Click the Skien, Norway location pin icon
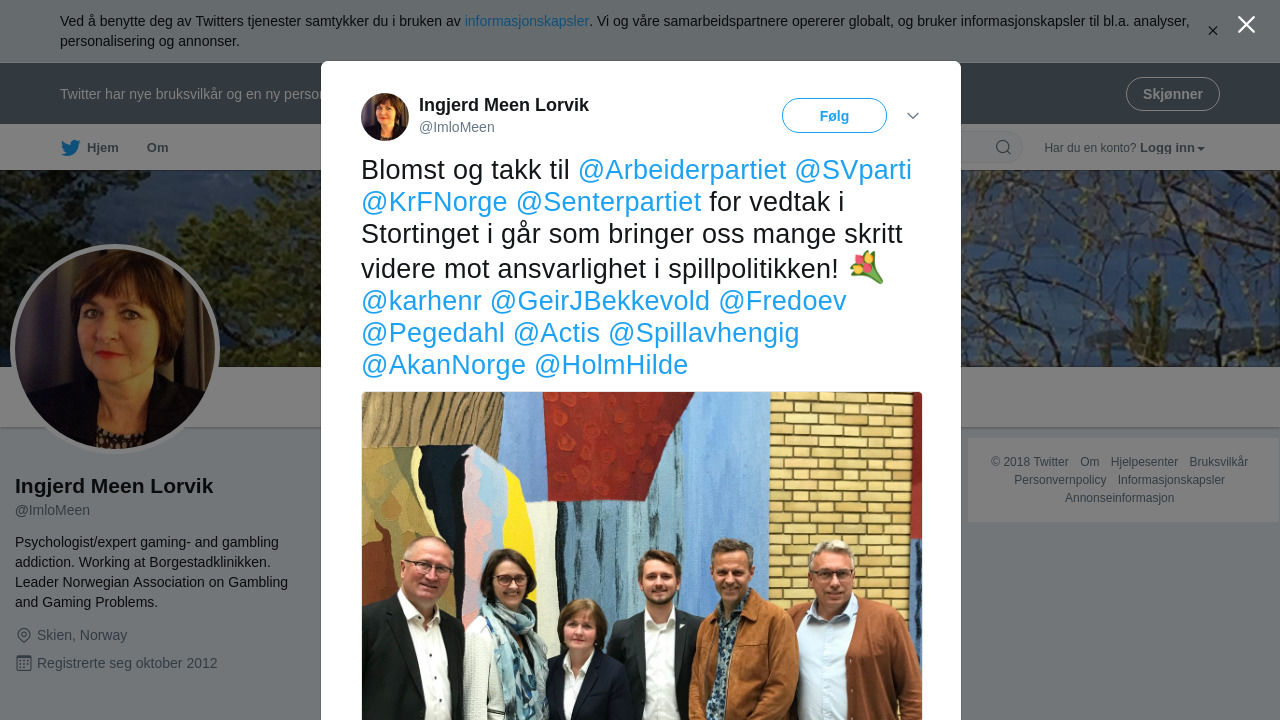Screen dimensions: 1280x720 [x=24, y=635]
